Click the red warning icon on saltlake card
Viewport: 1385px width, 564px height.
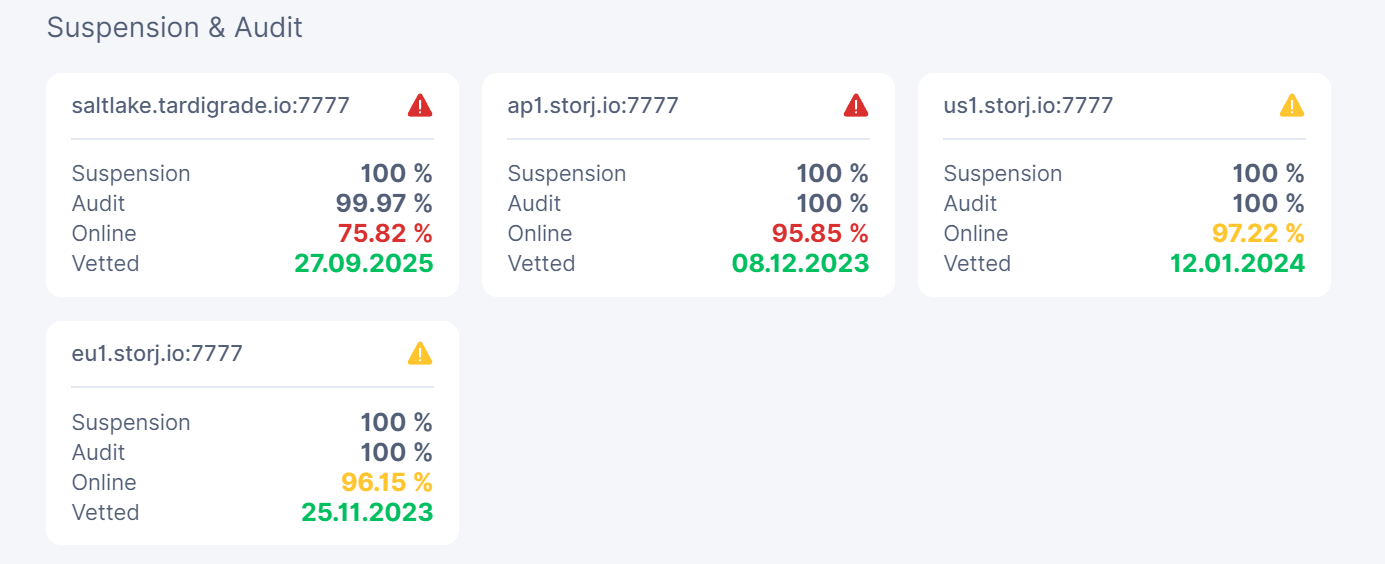[x=420, y=105]
